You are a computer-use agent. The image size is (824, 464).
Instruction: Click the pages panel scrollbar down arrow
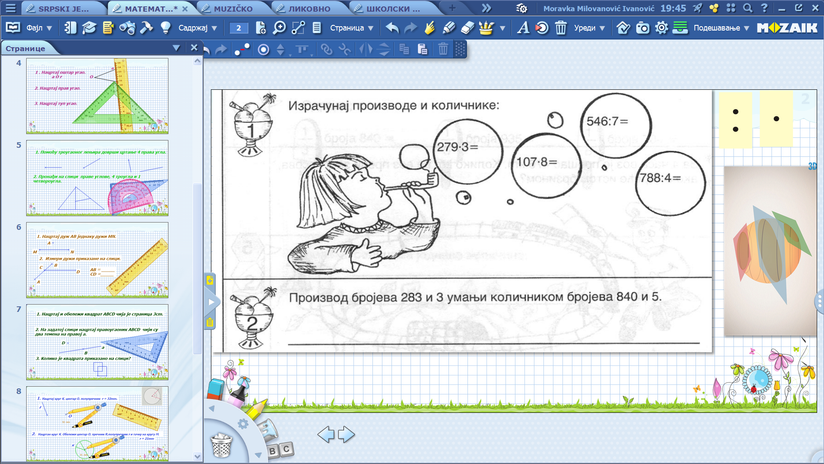pos(198,456)
